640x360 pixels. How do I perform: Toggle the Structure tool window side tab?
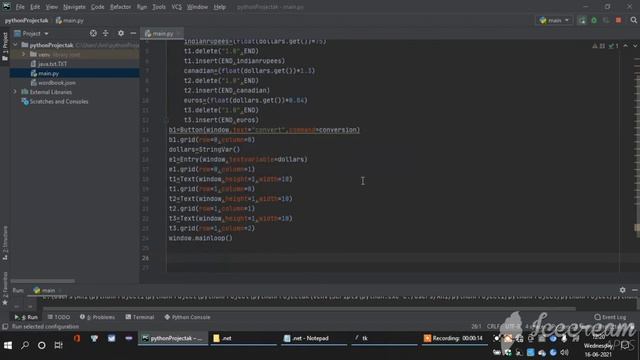[x=5, y=243]
